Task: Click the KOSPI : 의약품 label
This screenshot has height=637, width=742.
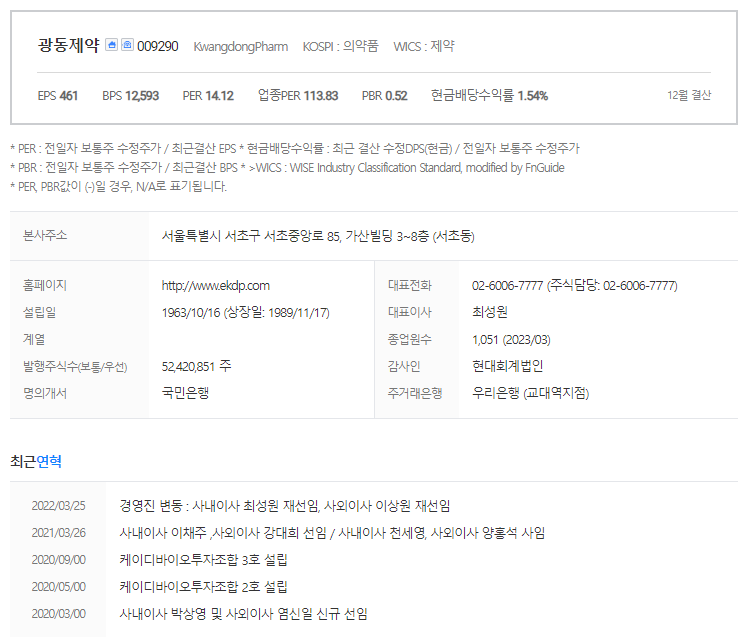Action: pos(341,46)
